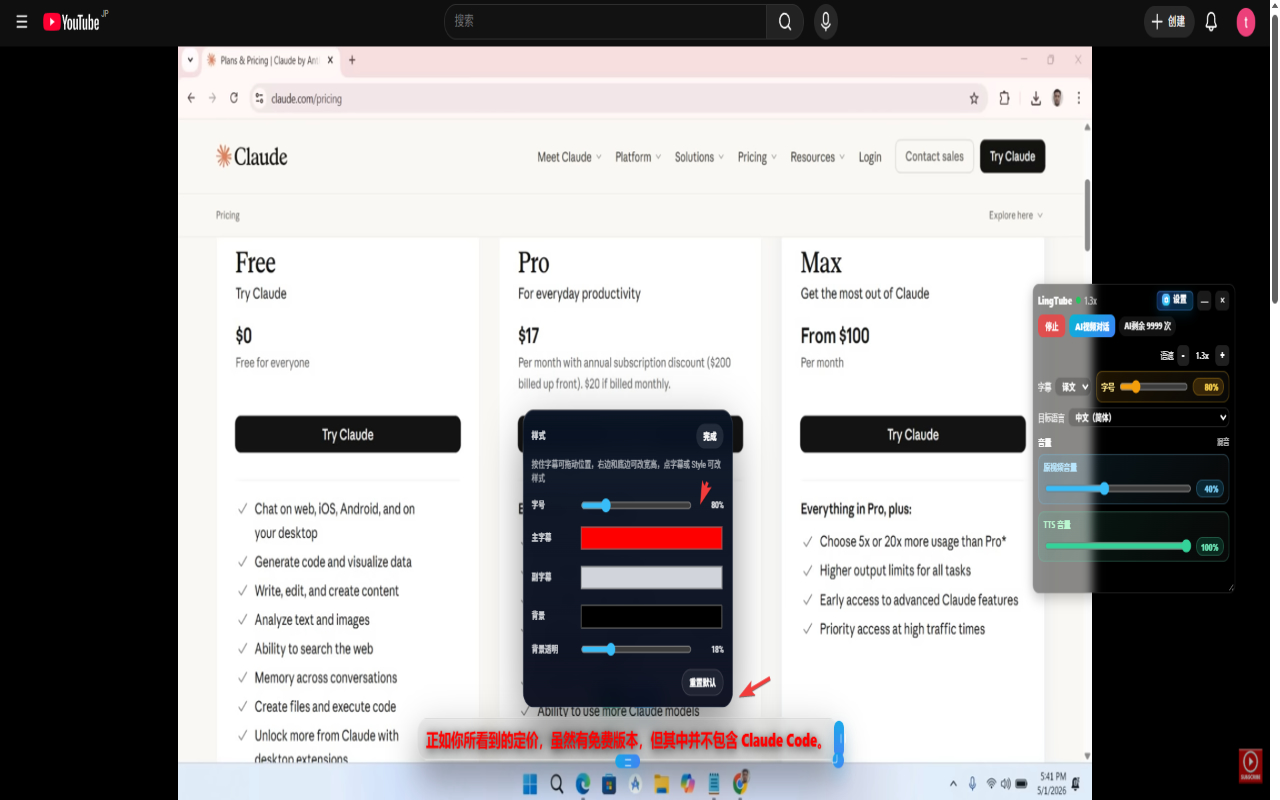This screenshot has height=800, width=1280.
Task: Open the YouTube guide hamburger menu
Action: [21, 22]
